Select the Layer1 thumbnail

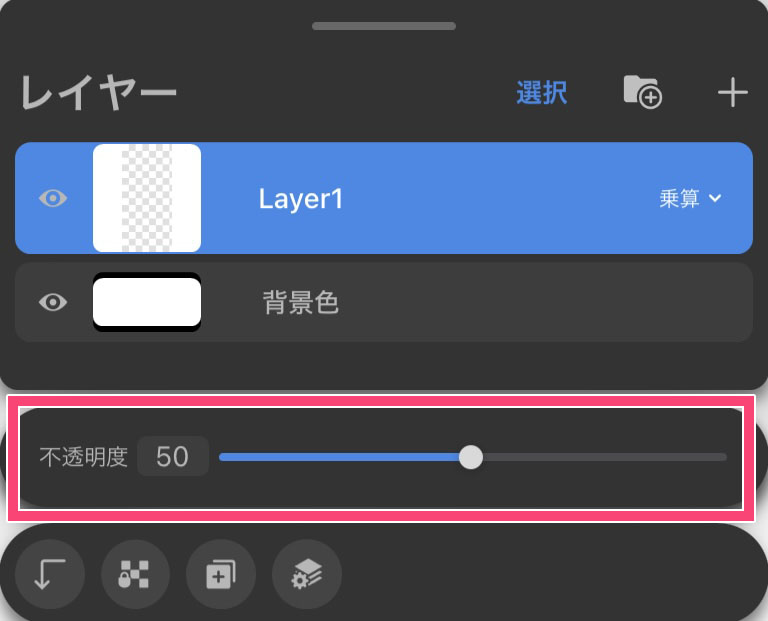(x=147, y=198)
